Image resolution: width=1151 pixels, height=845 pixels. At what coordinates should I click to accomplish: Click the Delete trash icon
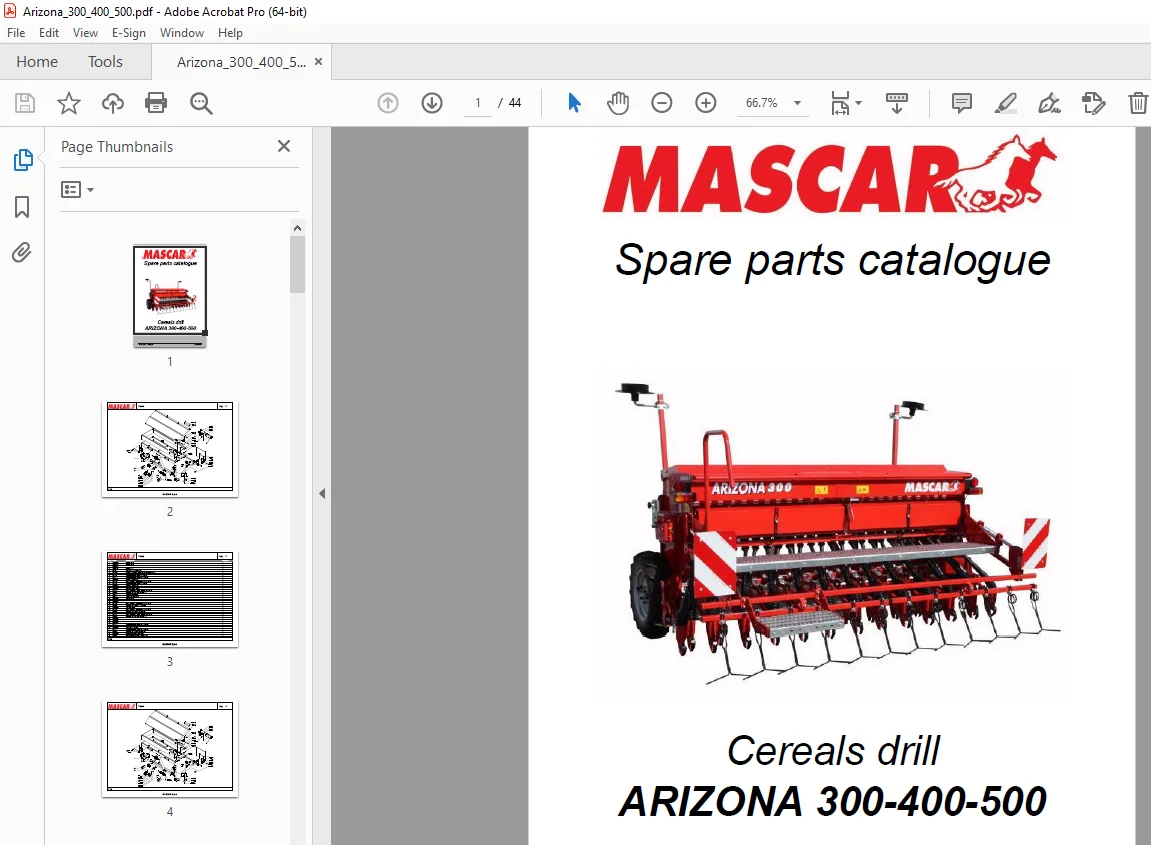tap(1138, 103)
